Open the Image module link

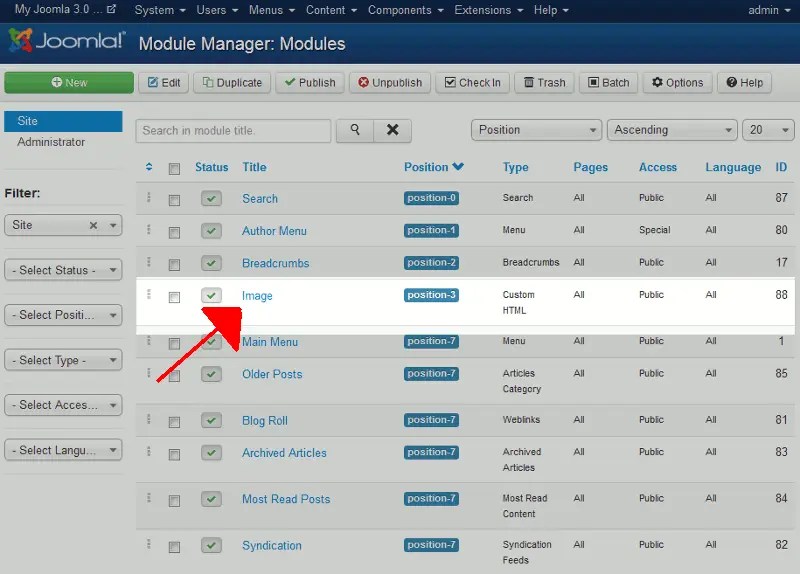tap(257, 295)
